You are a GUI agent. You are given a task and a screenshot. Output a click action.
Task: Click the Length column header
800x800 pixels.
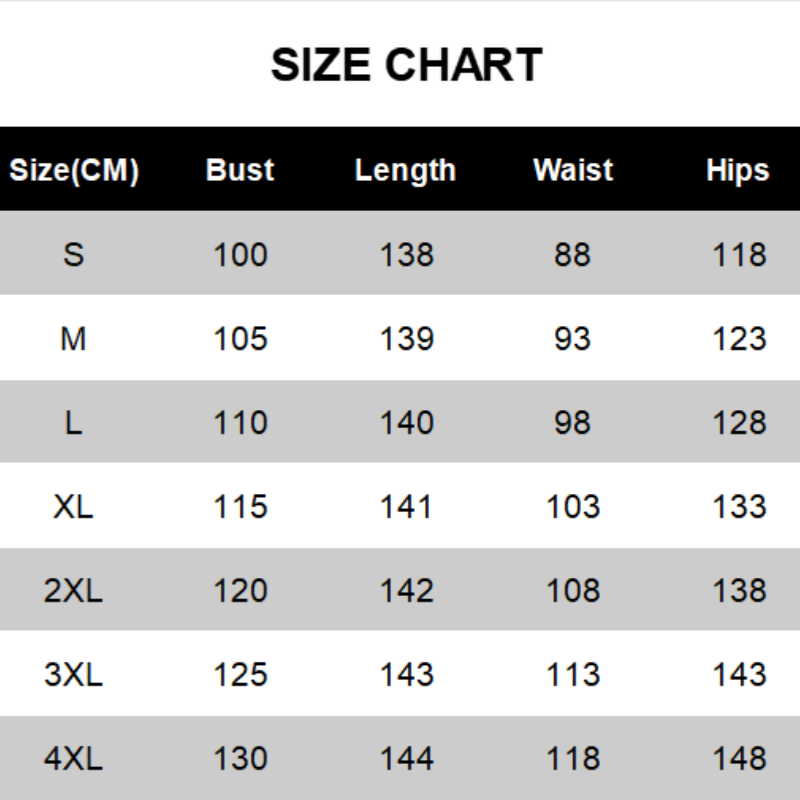405,170
